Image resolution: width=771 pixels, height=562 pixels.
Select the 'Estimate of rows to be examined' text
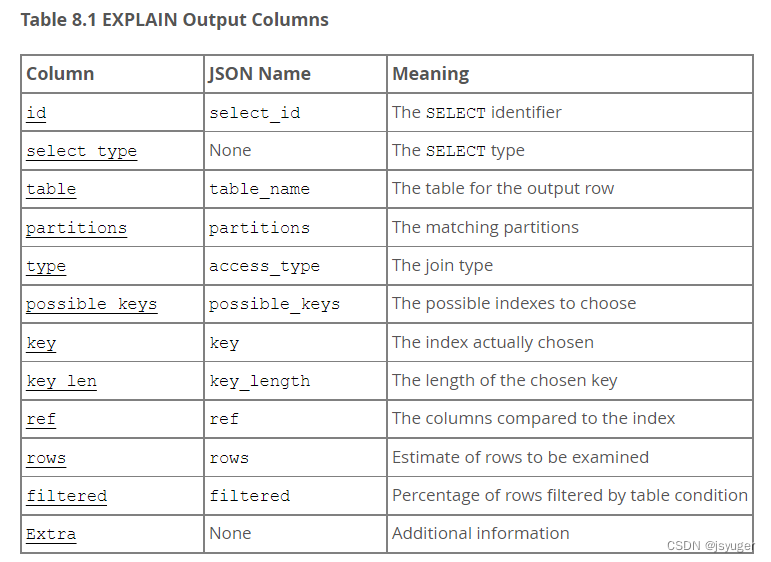coord(520,457)
